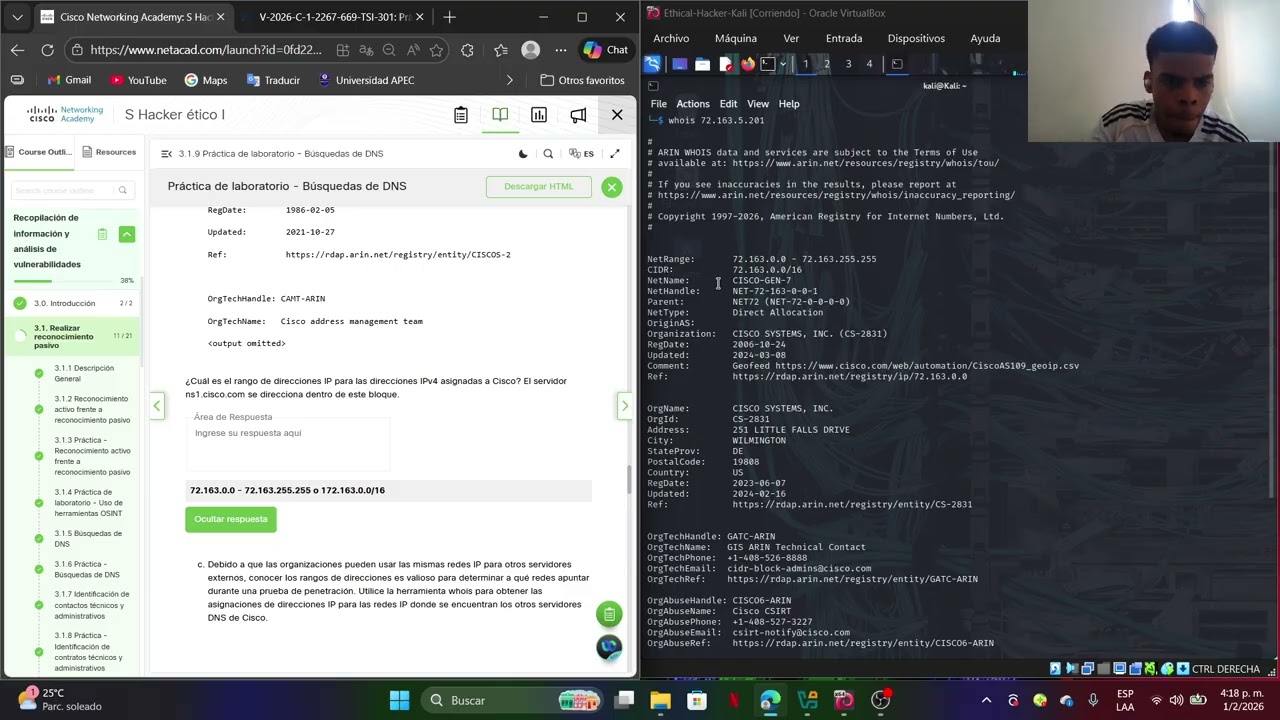
Task: Collapse course outline via menu icon beside 3.1.9
Action: pos(166,154)
